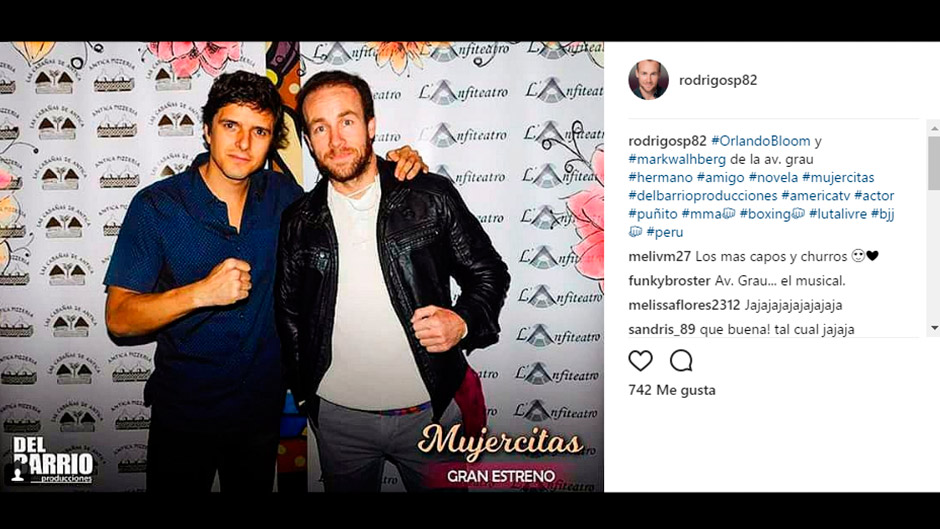
Task: Open rodrigosp82 username in the header
Action: (718, 80)
